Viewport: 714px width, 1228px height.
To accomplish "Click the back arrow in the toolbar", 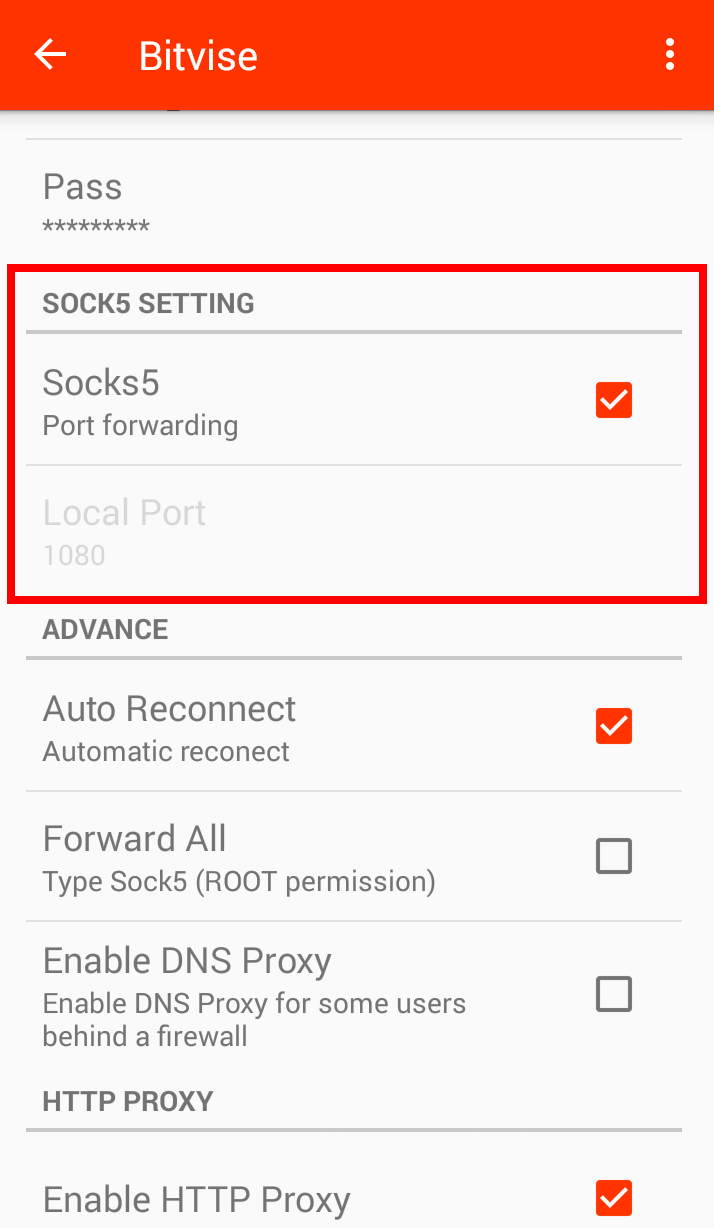I will (x=49, y=54).
